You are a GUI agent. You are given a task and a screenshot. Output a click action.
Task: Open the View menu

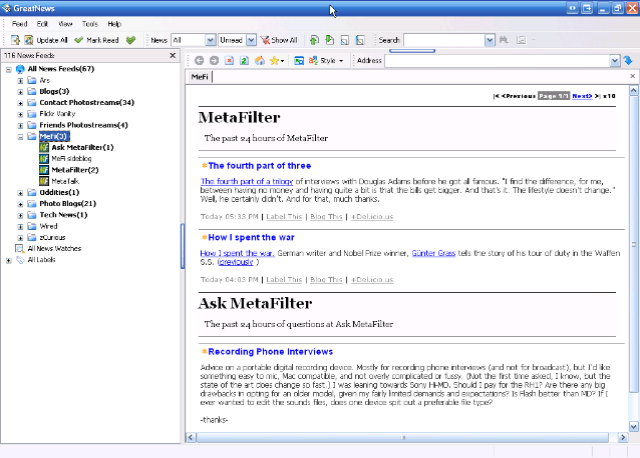[65, 24]
